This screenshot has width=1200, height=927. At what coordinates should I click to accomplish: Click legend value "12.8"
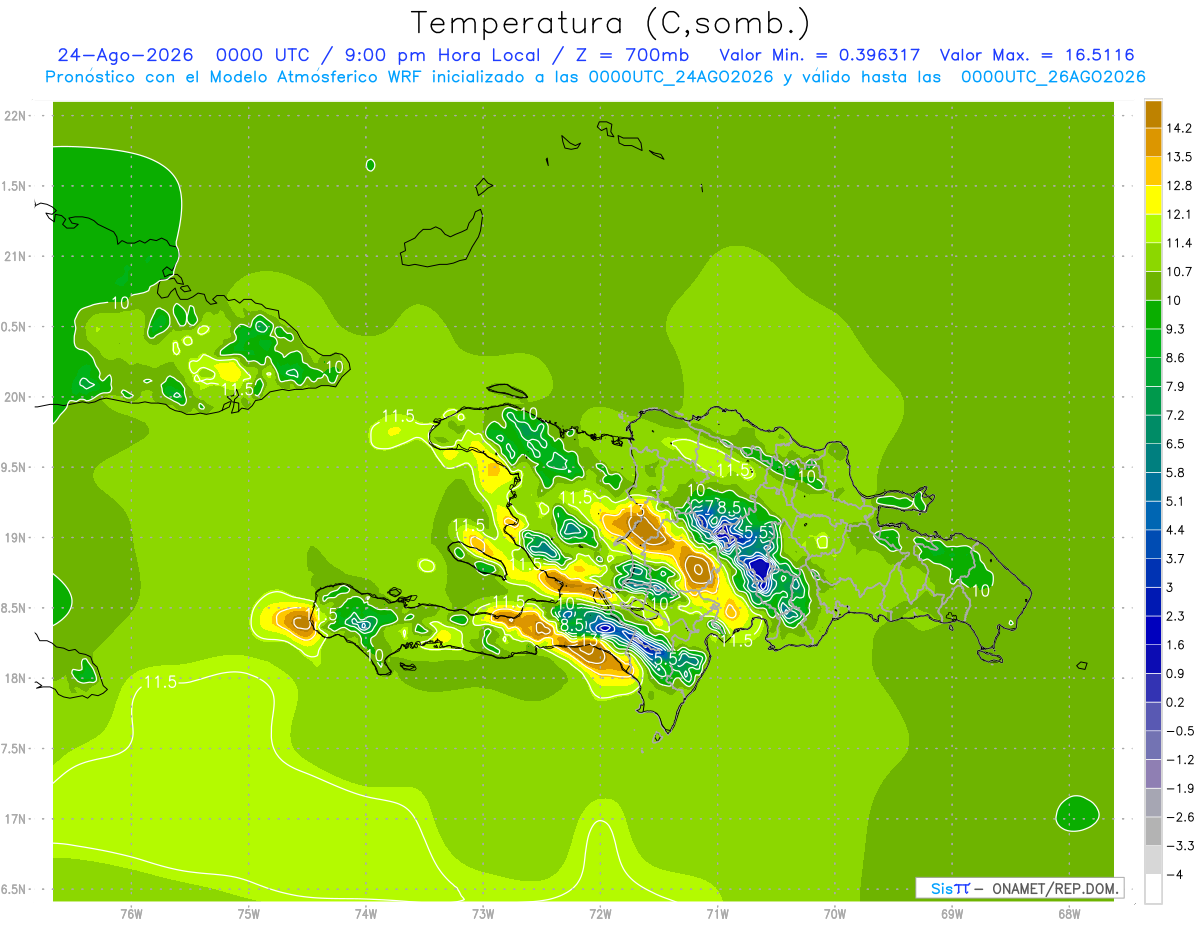point(1180,186)
